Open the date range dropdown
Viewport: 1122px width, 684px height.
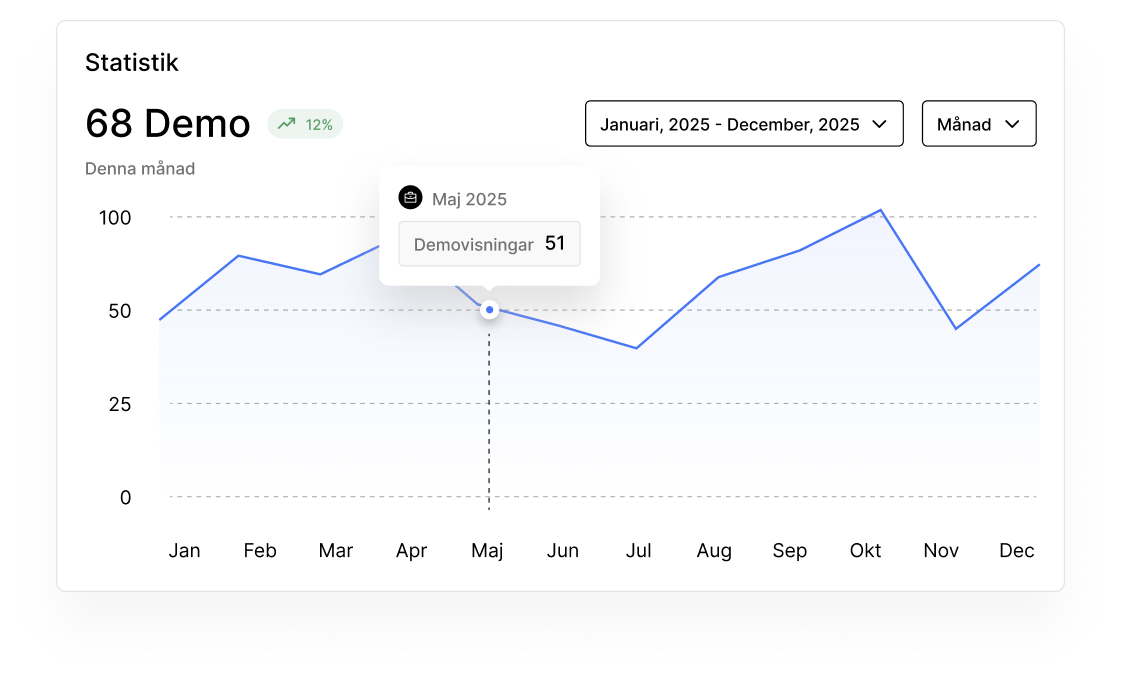tap(743, 124)
